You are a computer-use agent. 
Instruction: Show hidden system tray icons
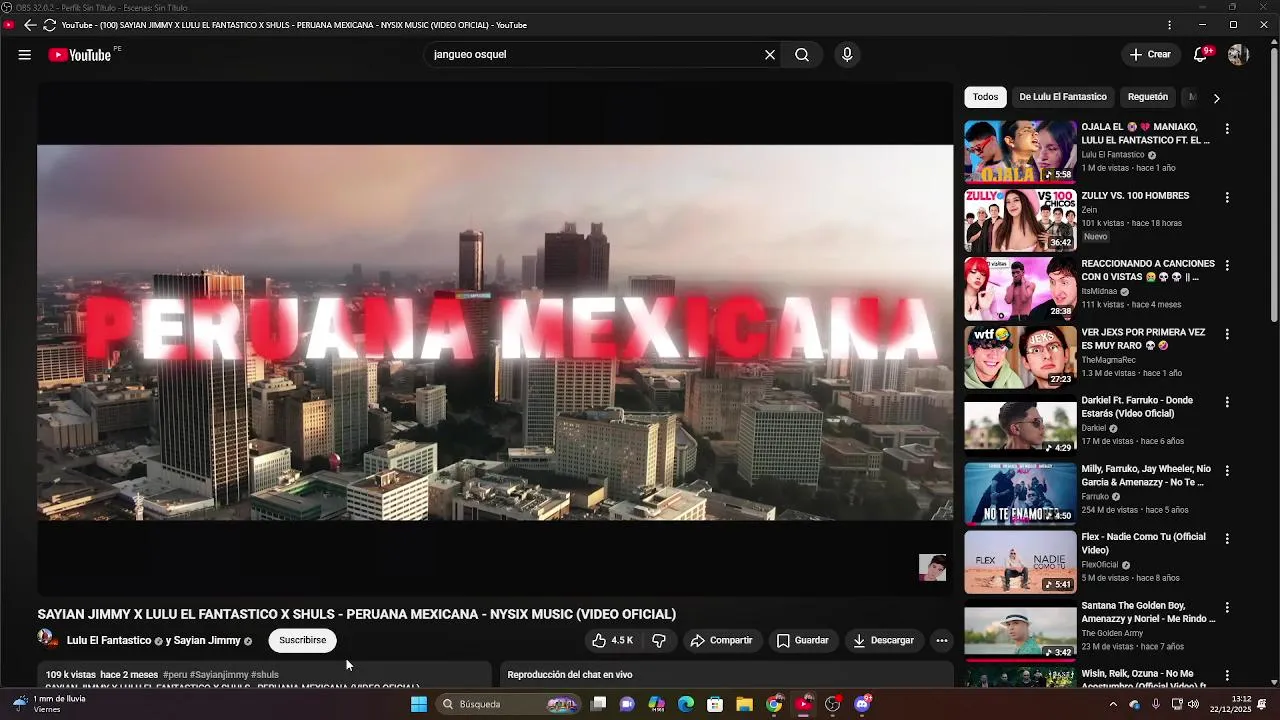(1113, 704)
